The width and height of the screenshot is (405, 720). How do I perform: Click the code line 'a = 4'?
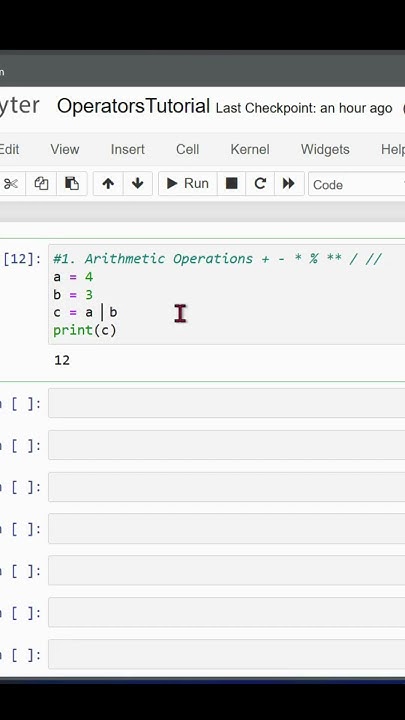tap(73, 277)
